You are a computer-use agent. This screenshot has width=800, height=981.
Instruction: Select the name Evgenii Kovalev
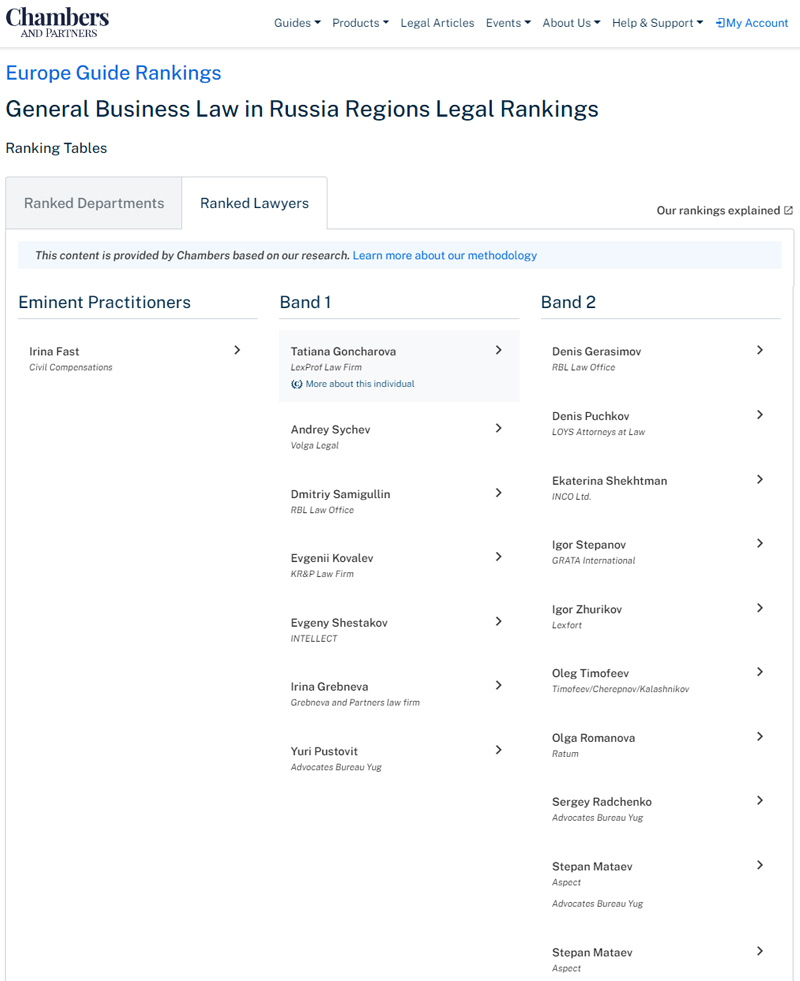click(332, 558)
